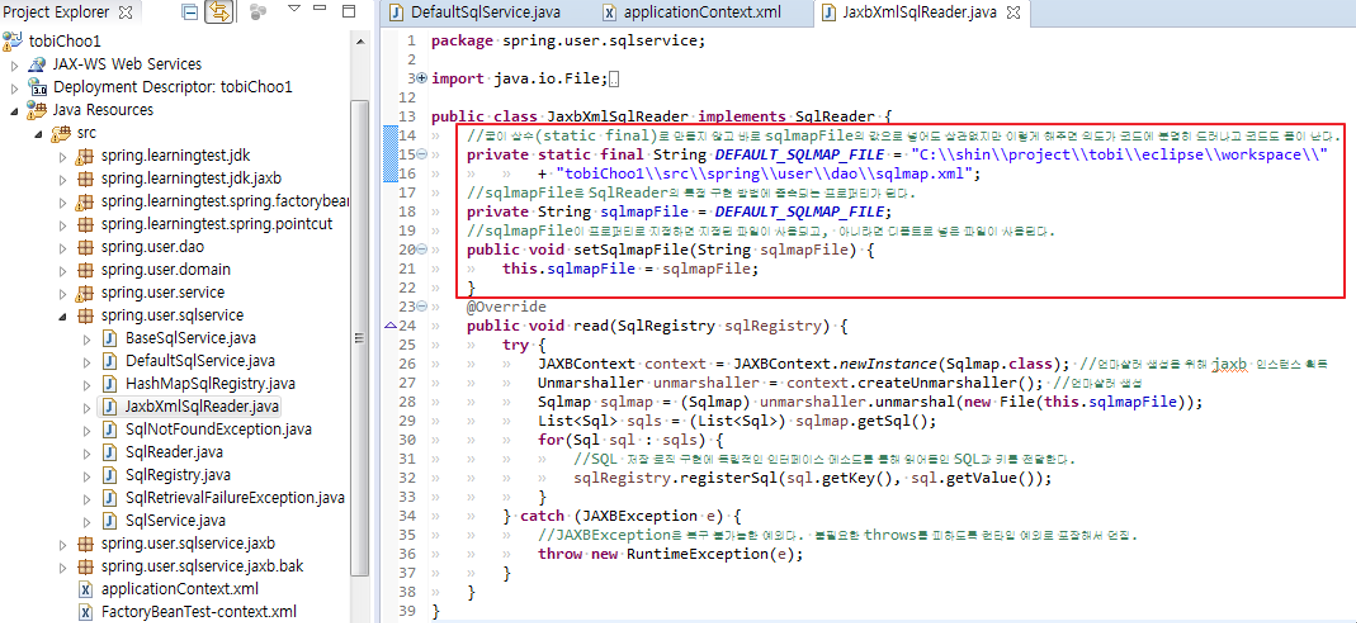Click the focus on active task icon
Viewport: 1357px width, 623px height.
coord(258,12)
